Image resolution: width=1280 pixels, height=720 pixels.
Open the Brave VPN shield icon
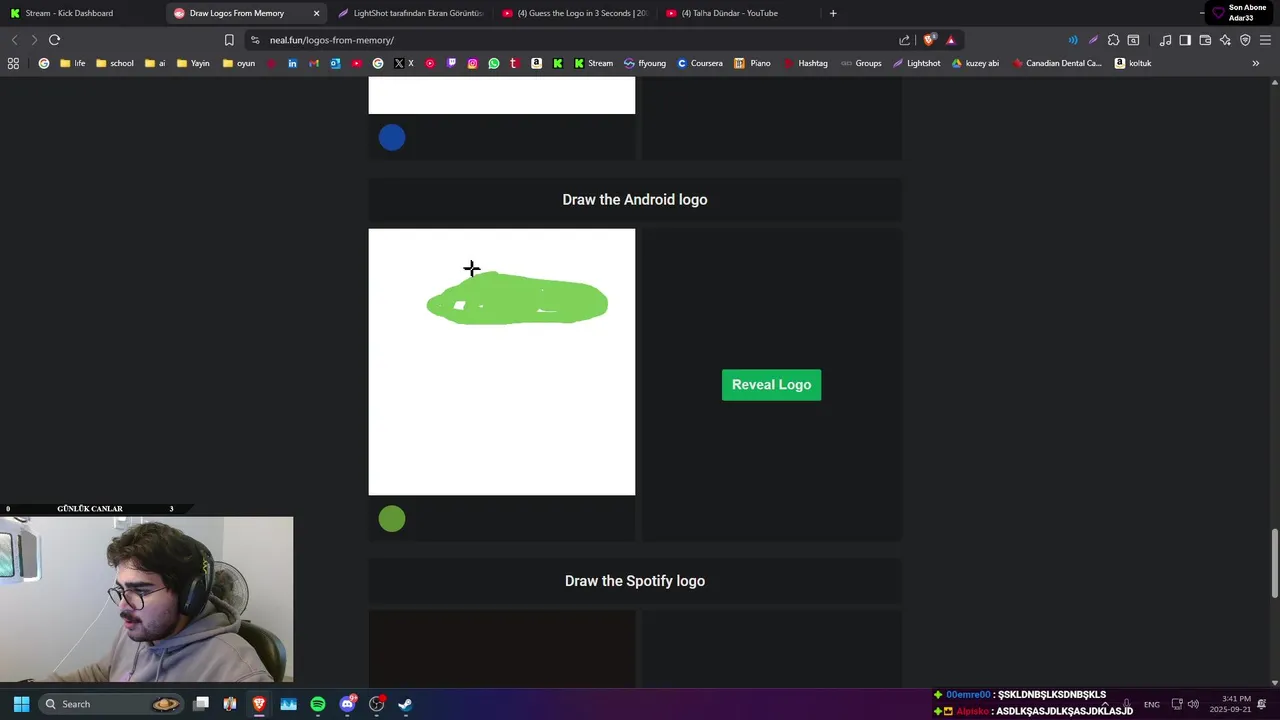tap(1245, 40)
